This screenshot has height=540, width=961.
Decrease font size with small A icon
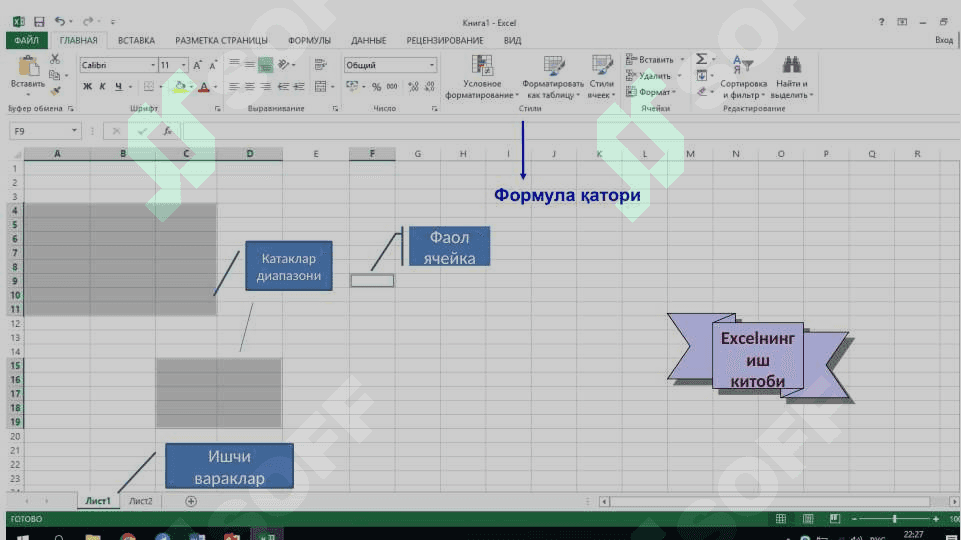pyautogui.click(x=213, y=65)
